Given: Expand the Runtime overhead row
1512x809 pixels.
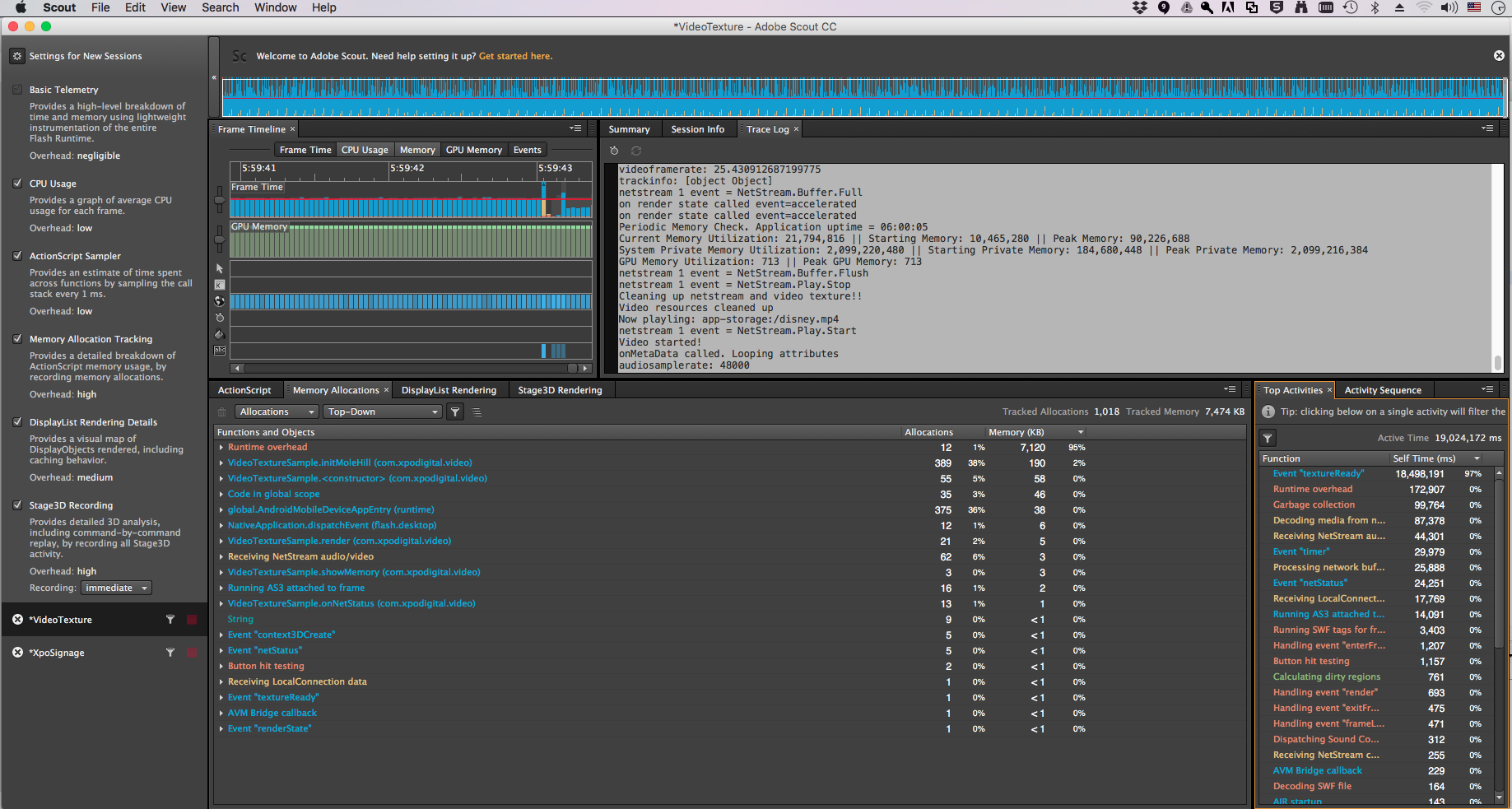Looking at the screenshot, I should 221,447.
